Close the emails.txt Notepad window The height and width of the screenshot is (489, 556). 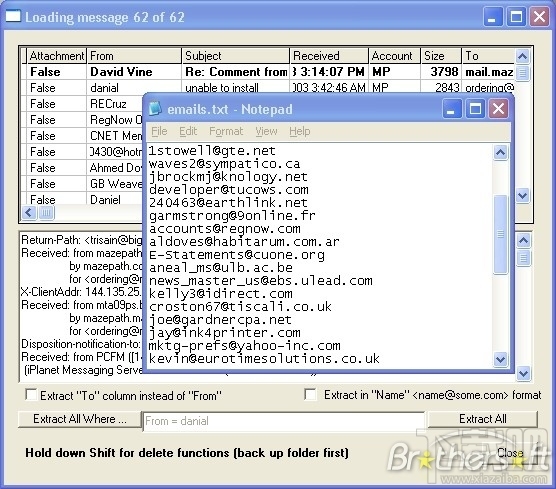pos(498,109)
